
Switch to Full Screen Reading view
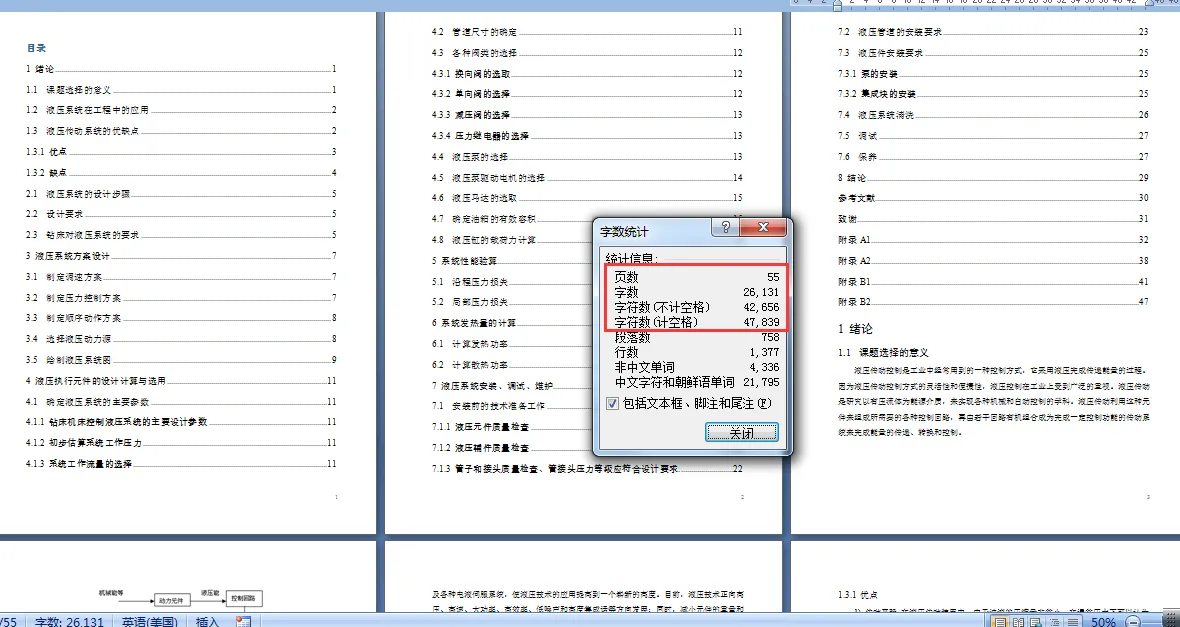pos(1019,621)
